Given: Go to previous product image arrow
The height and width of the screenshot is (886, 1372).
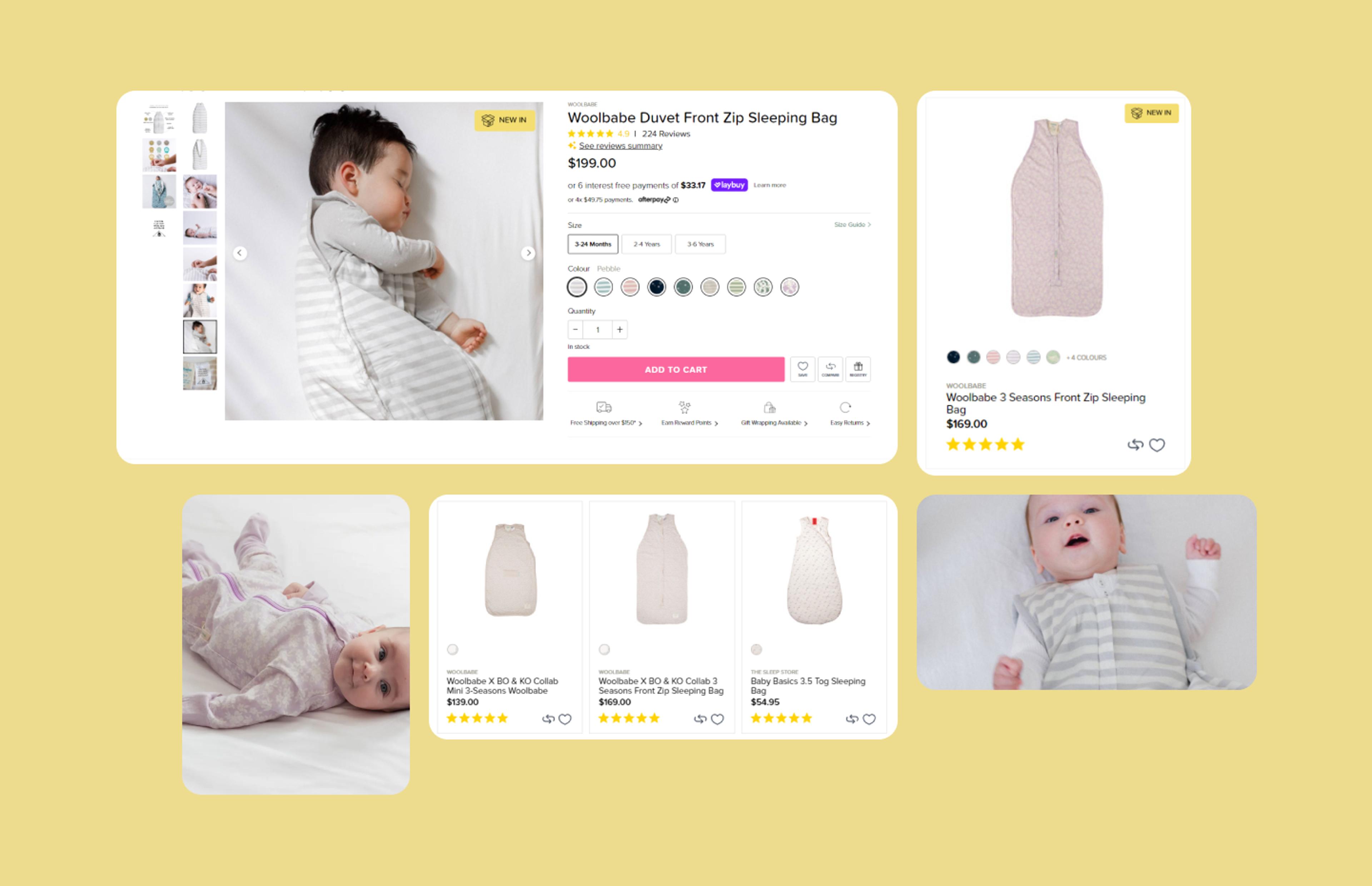Looking at the screenshot, I should pyautogui.click(x=240, y=253).
